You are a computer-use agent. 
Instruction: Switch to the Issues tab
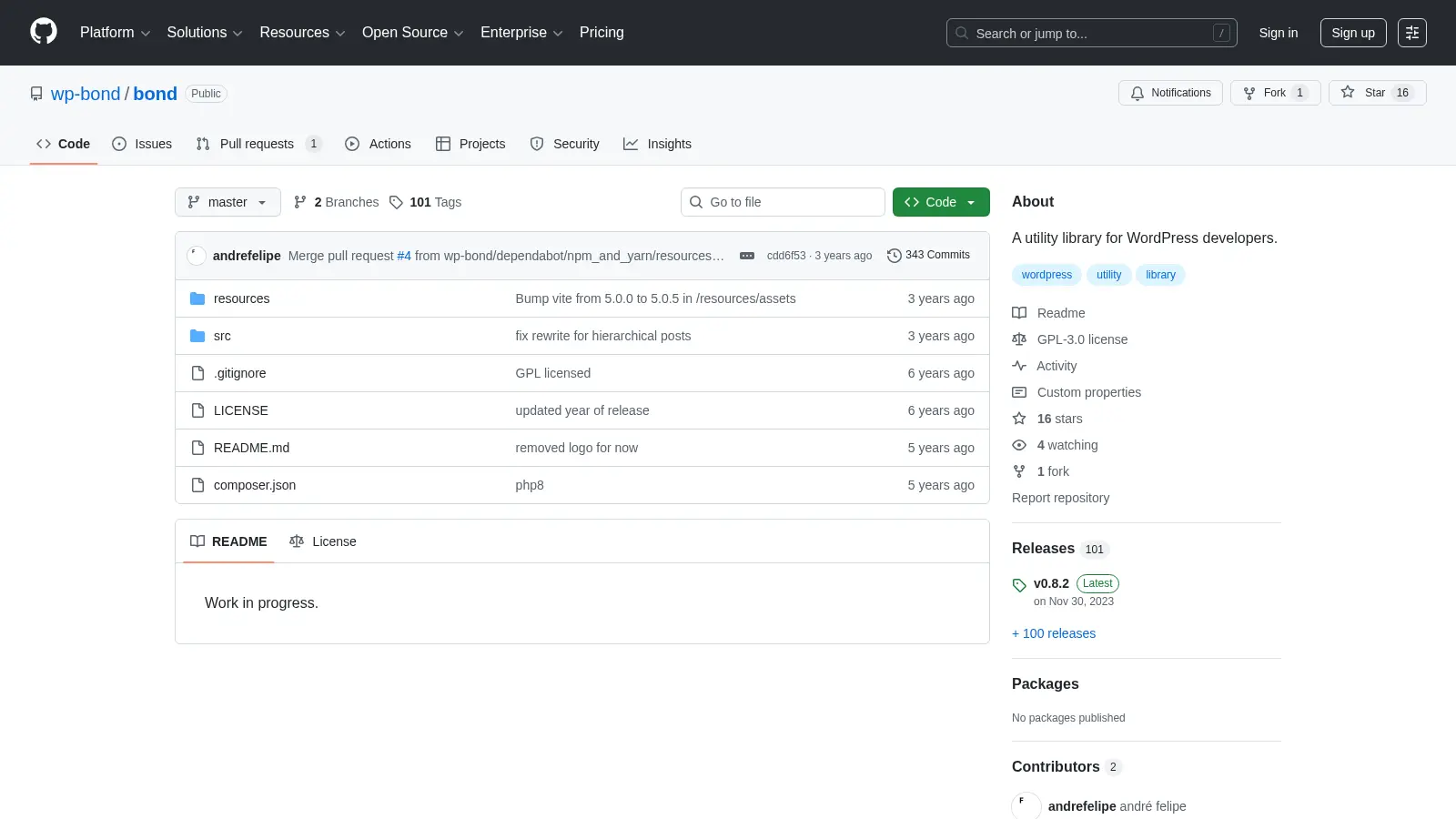tap(142, 144)
